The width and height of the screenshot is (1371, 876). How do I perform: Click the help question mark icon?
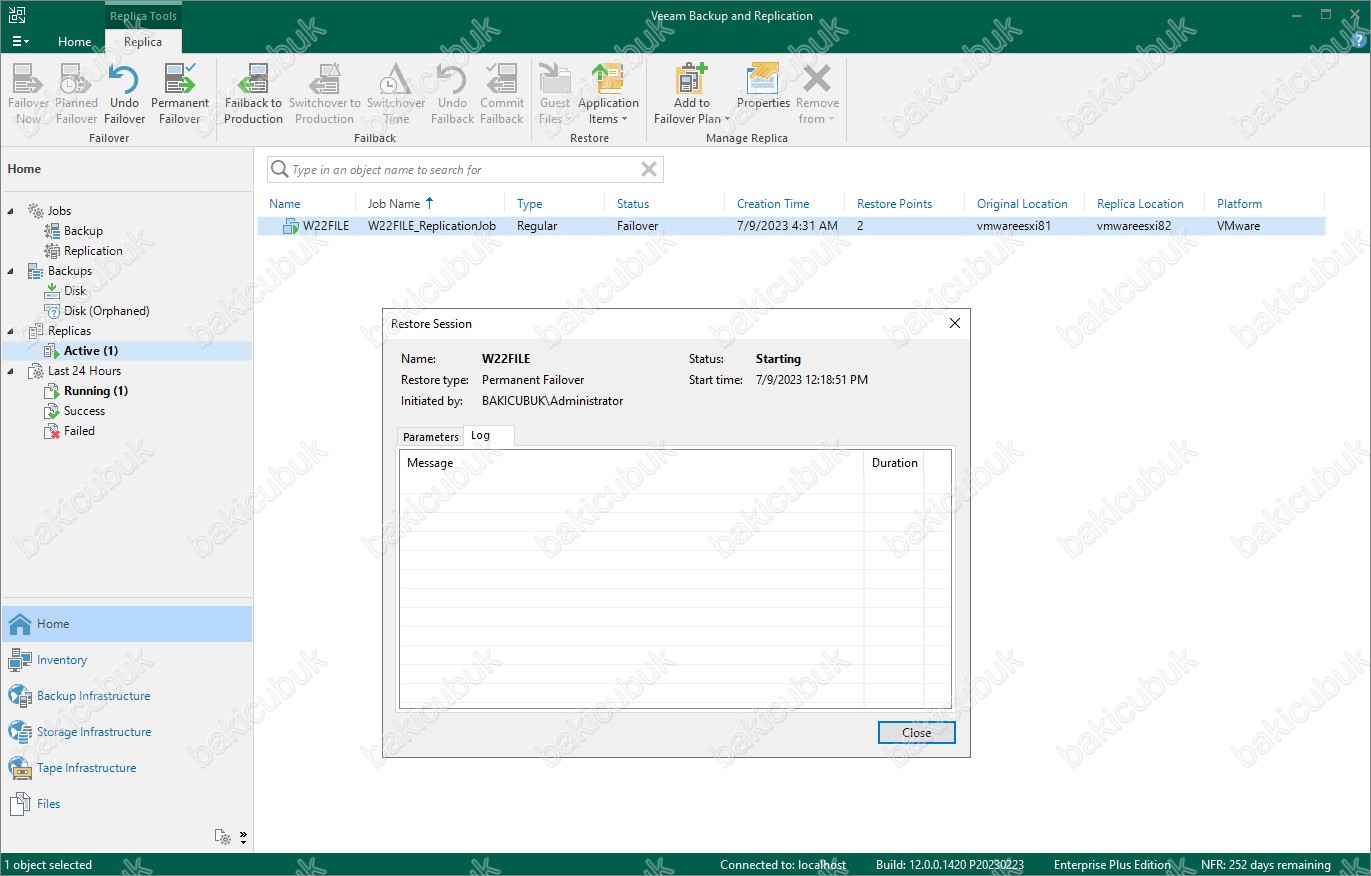(1357, 41)
